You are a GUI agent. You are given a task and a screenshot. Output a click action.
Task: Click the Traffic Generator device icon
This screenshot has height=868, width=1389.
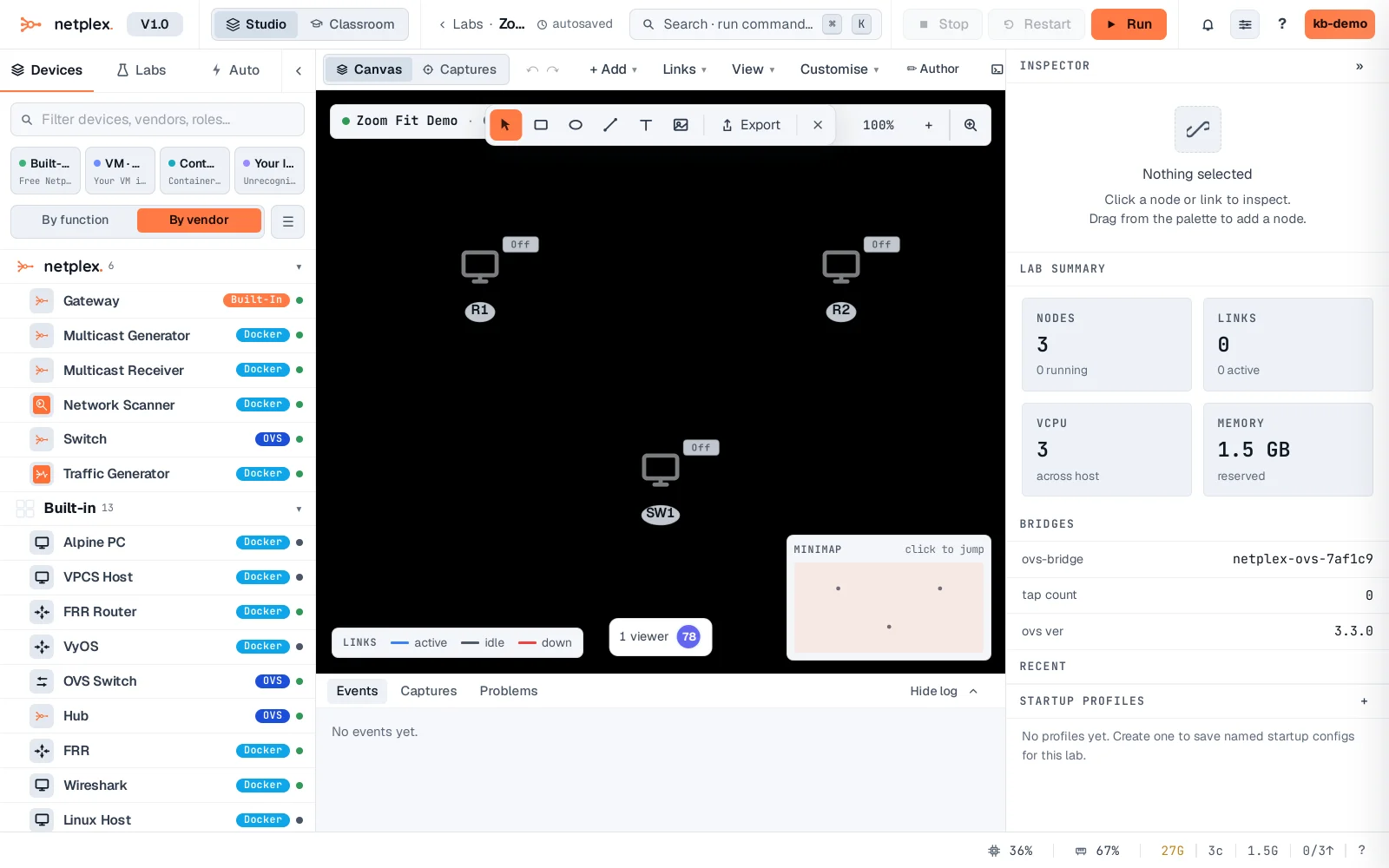pos(42,474)
